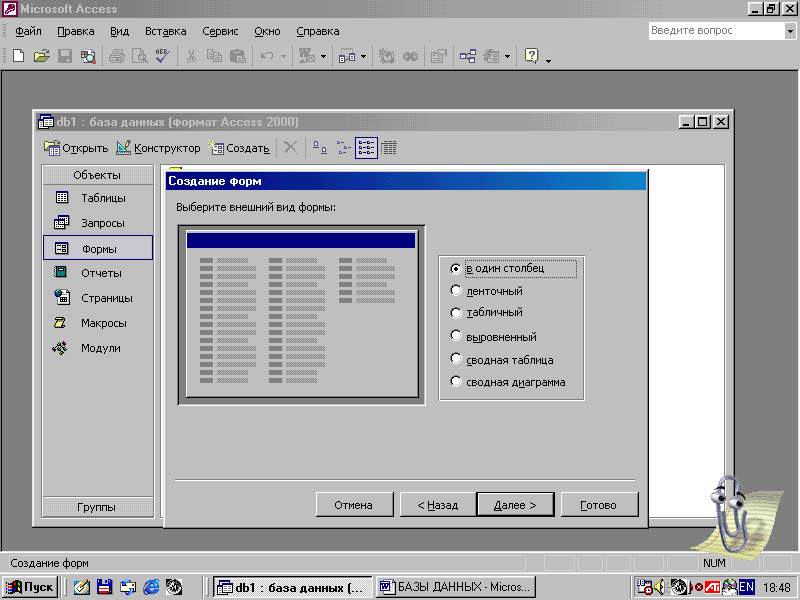Screen dimensions: 800x600
Task: Click Delete X icon in db1 window
Action: pos(290,148)
